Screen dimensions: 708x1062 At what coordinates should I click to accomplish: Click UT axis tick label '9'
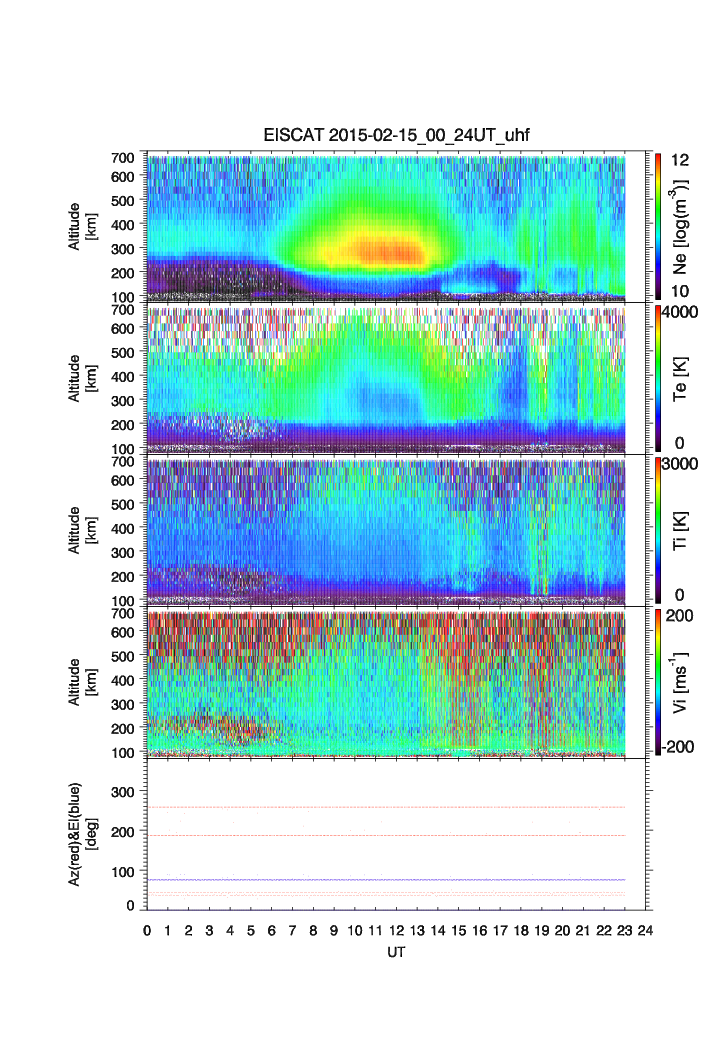[334, 931]
